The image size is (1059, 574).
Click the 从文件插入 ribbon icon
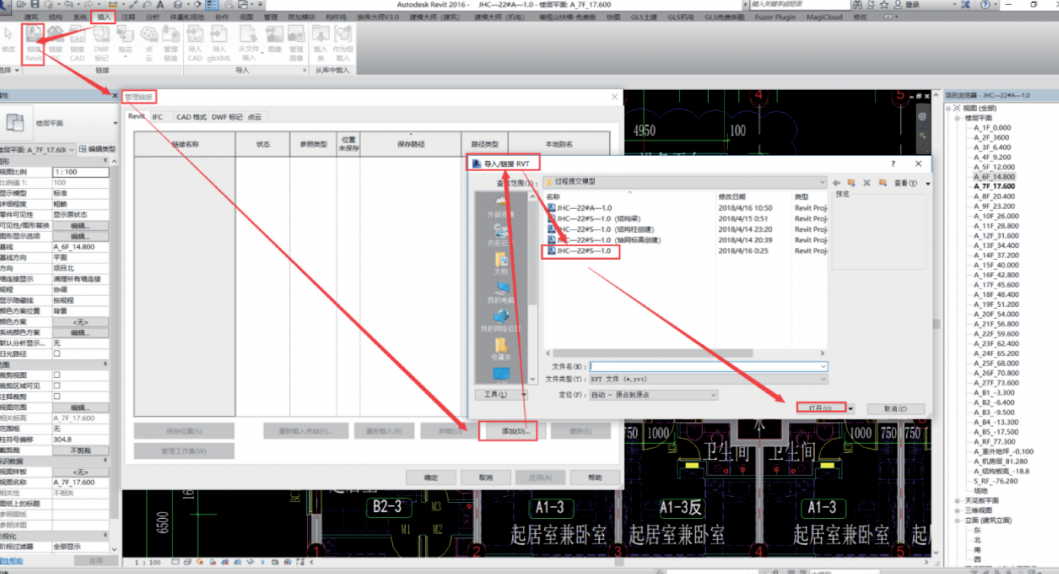(x=249, y=44)
